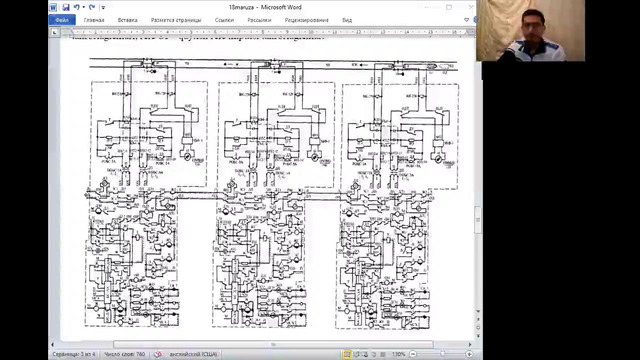The height and width of the screenshot is (360, 640).
Task: Open the Вид ribbon tab
Action: 347,20
